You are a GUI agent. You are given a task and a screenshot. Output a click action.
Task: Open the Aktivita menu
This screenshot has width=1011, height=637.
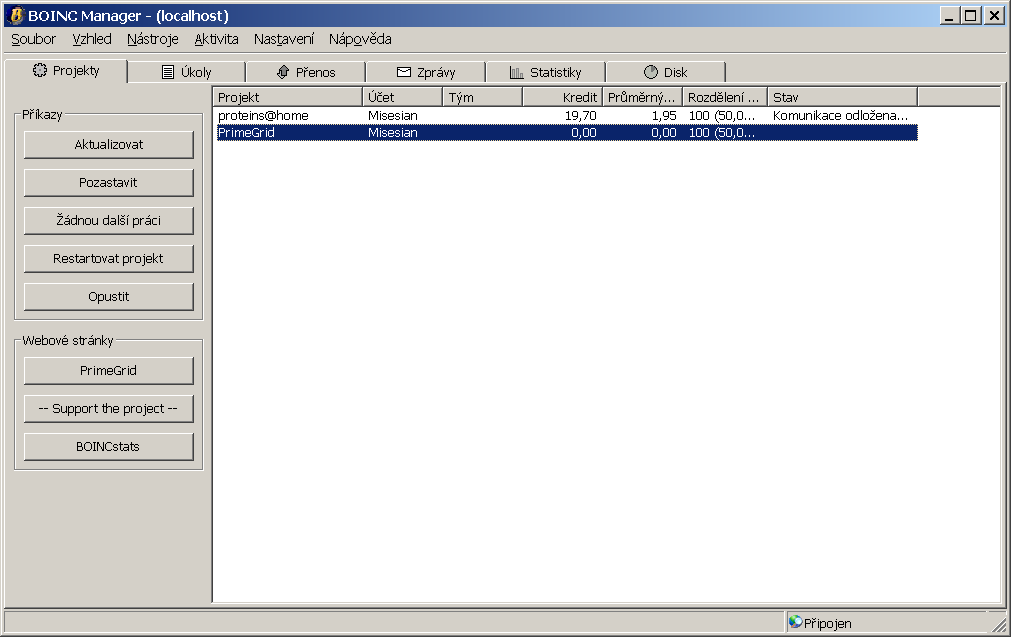217,39
